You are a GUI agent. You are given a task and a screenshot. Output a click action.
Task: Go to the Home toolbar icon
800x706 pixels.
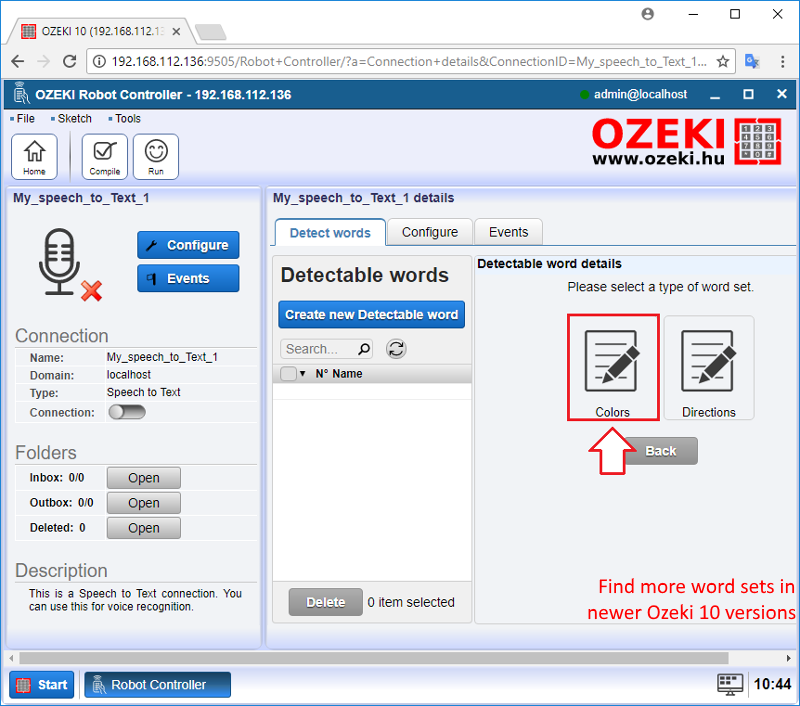(x=34, y=157)
